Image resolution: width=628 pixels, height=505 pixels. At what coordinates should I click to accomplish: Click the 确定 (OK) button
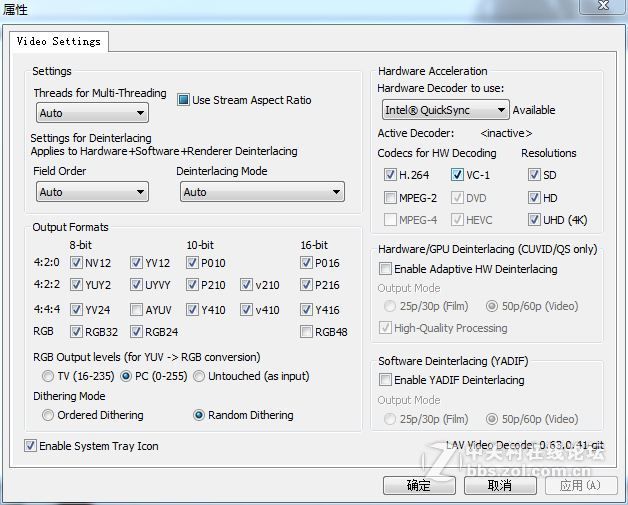coord(419,485)
